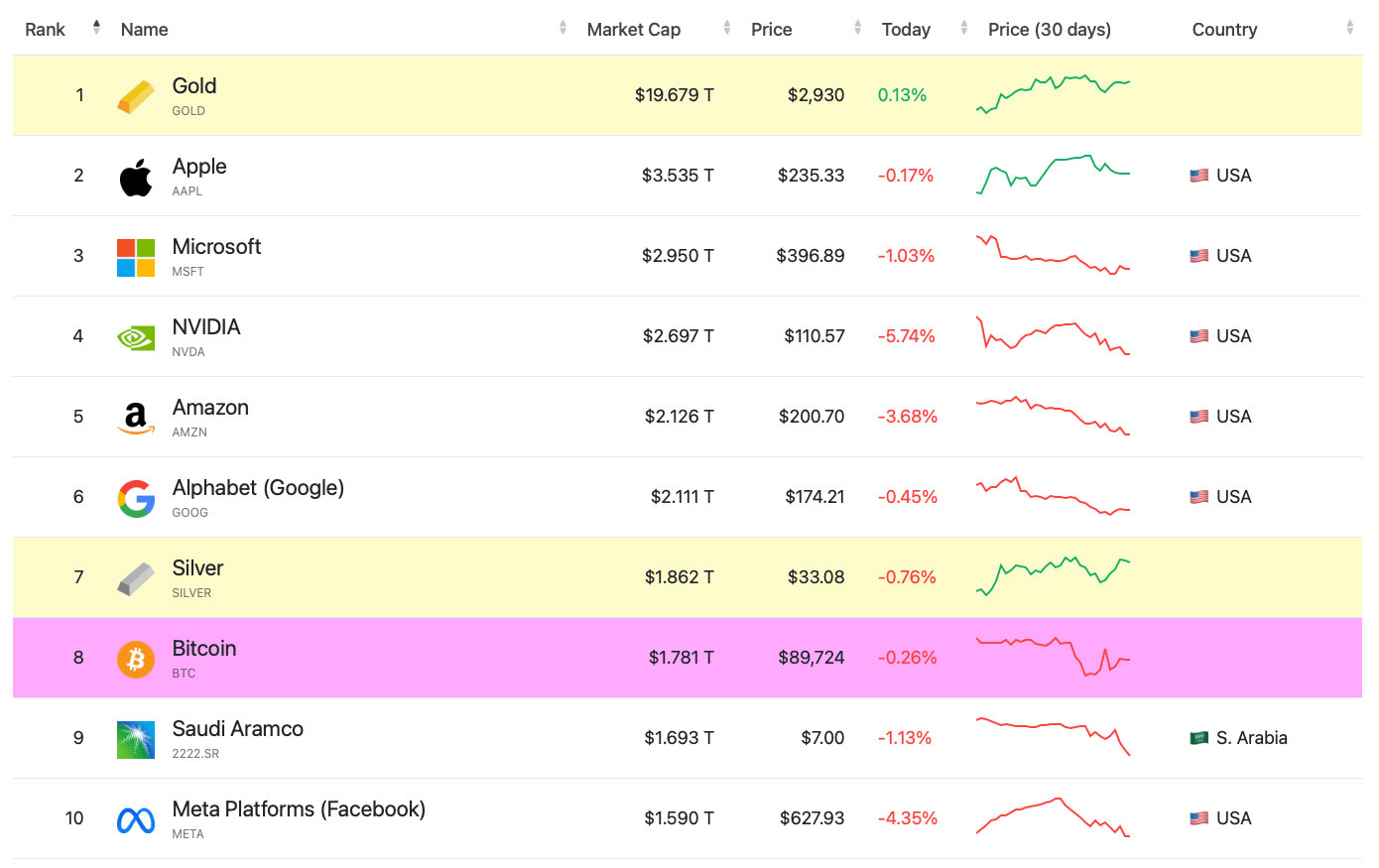Click Gold today change 0.13%
1379x868 pixels.
pyautogui.click(x=903, y=95)
